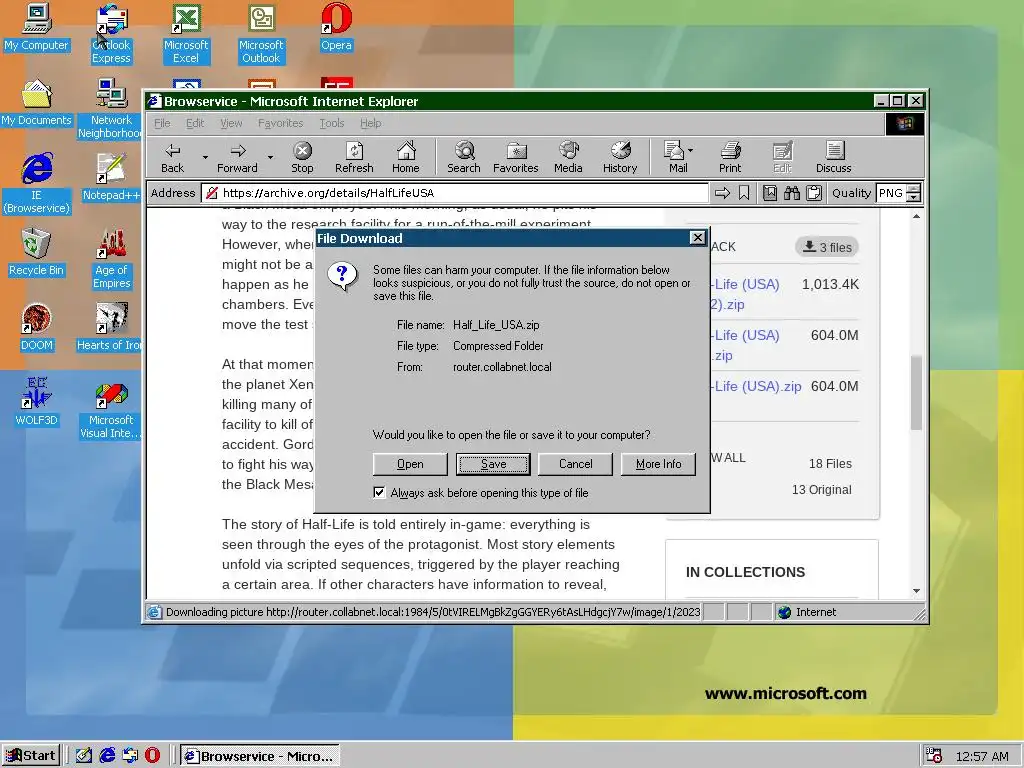Select Microsoft Excel desktop icon
The image size is (1024, 768).
point(186,34)
